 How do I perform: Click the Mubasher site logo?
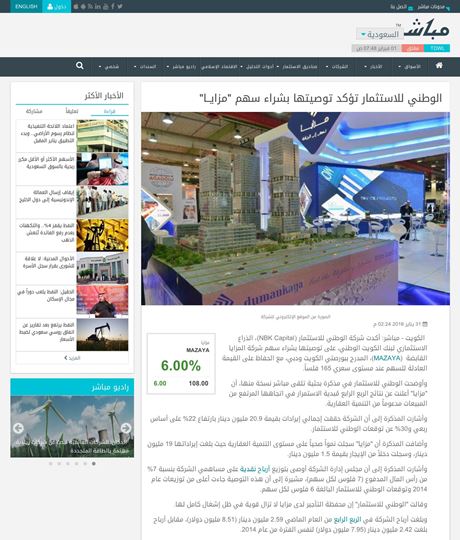pos(427,28)
